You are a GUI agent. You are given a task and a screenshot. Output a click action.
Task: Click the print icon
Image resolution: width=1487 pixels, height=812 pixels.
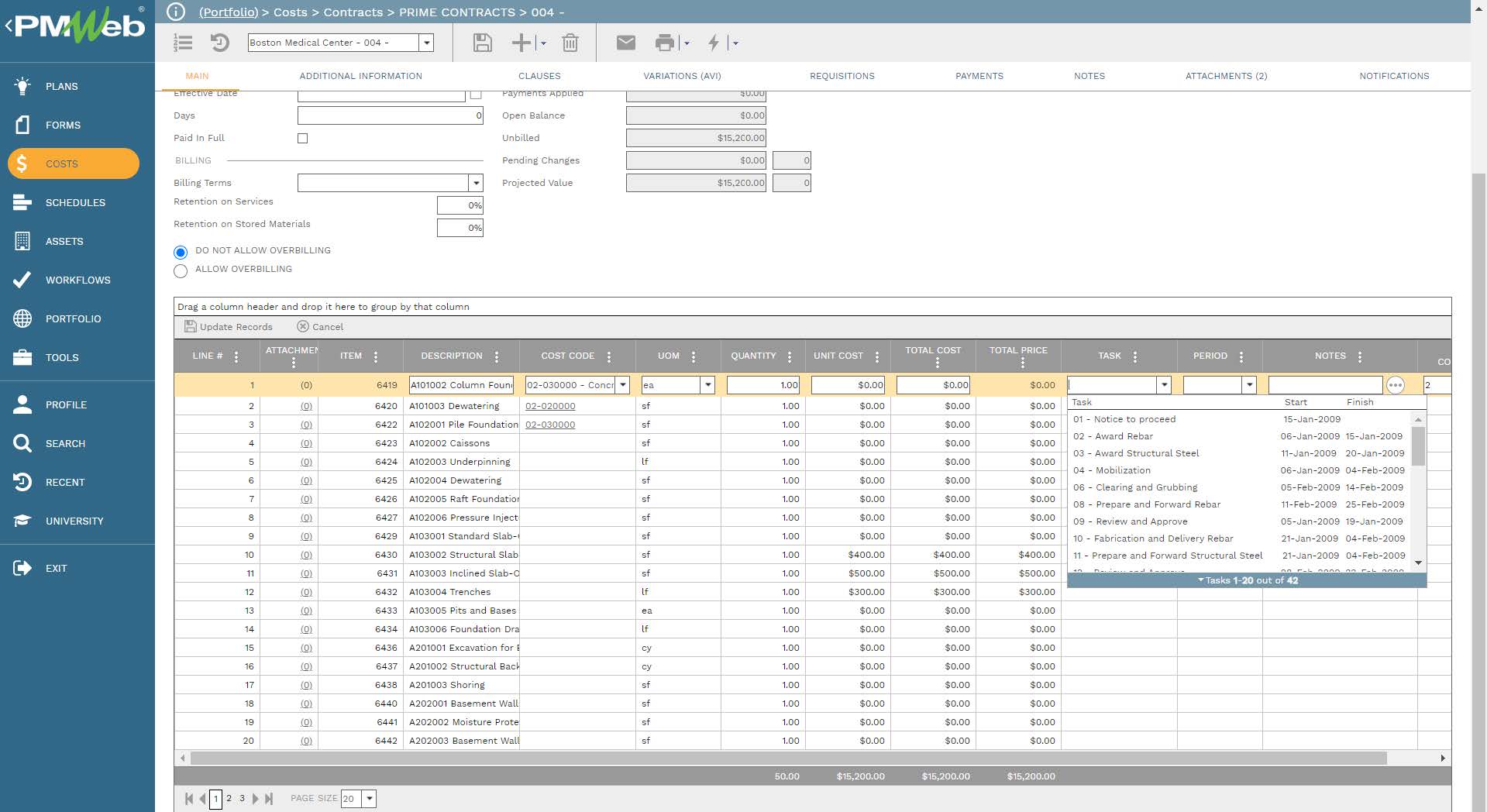pyautogui.click(x=665, y=43)
